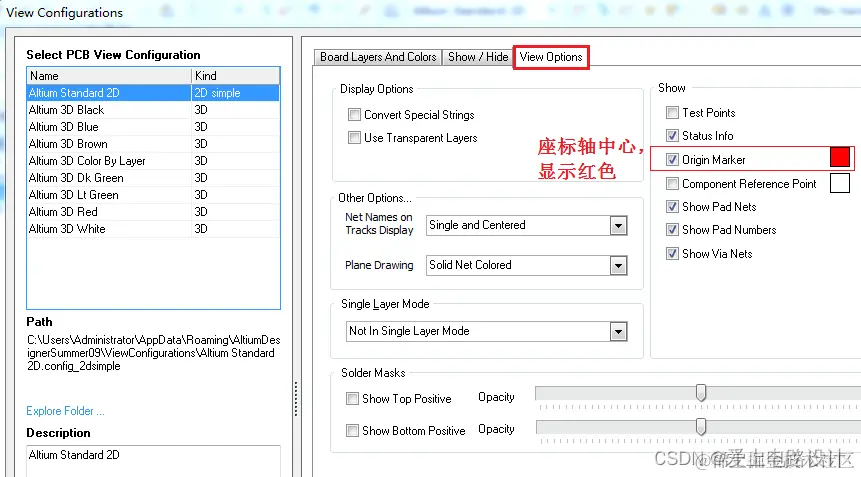Pick the red Origin Marker color swatch
Viewport: 861px width, 477px height.
click(840, 157)
